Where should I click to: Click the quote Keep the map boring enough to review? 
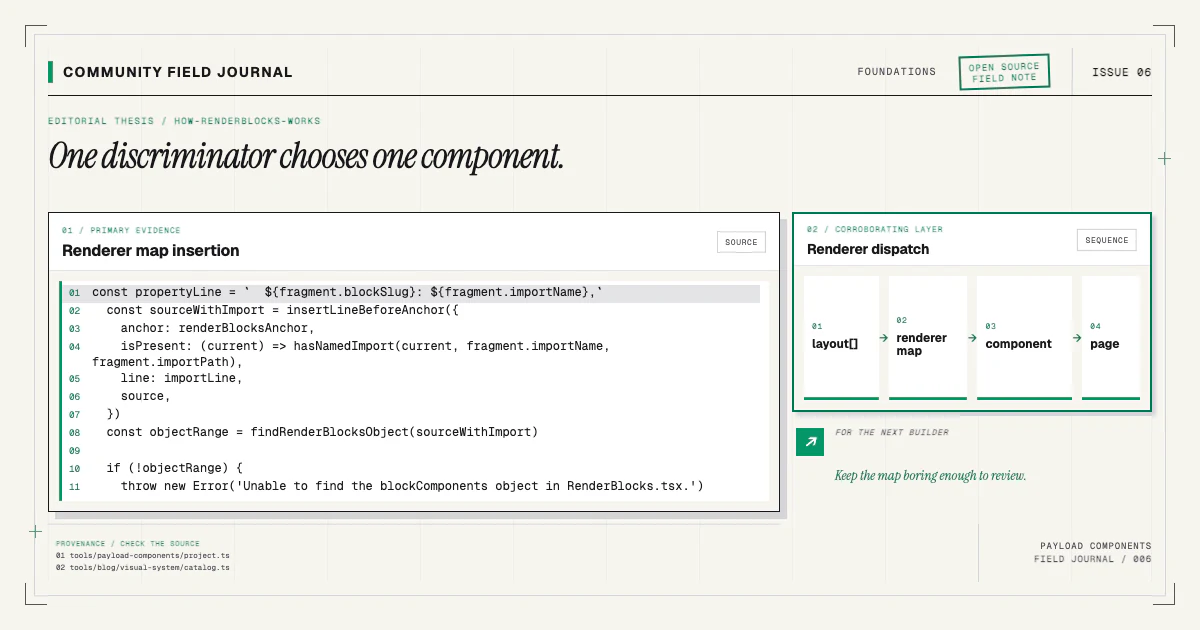[x=930, y=476]
